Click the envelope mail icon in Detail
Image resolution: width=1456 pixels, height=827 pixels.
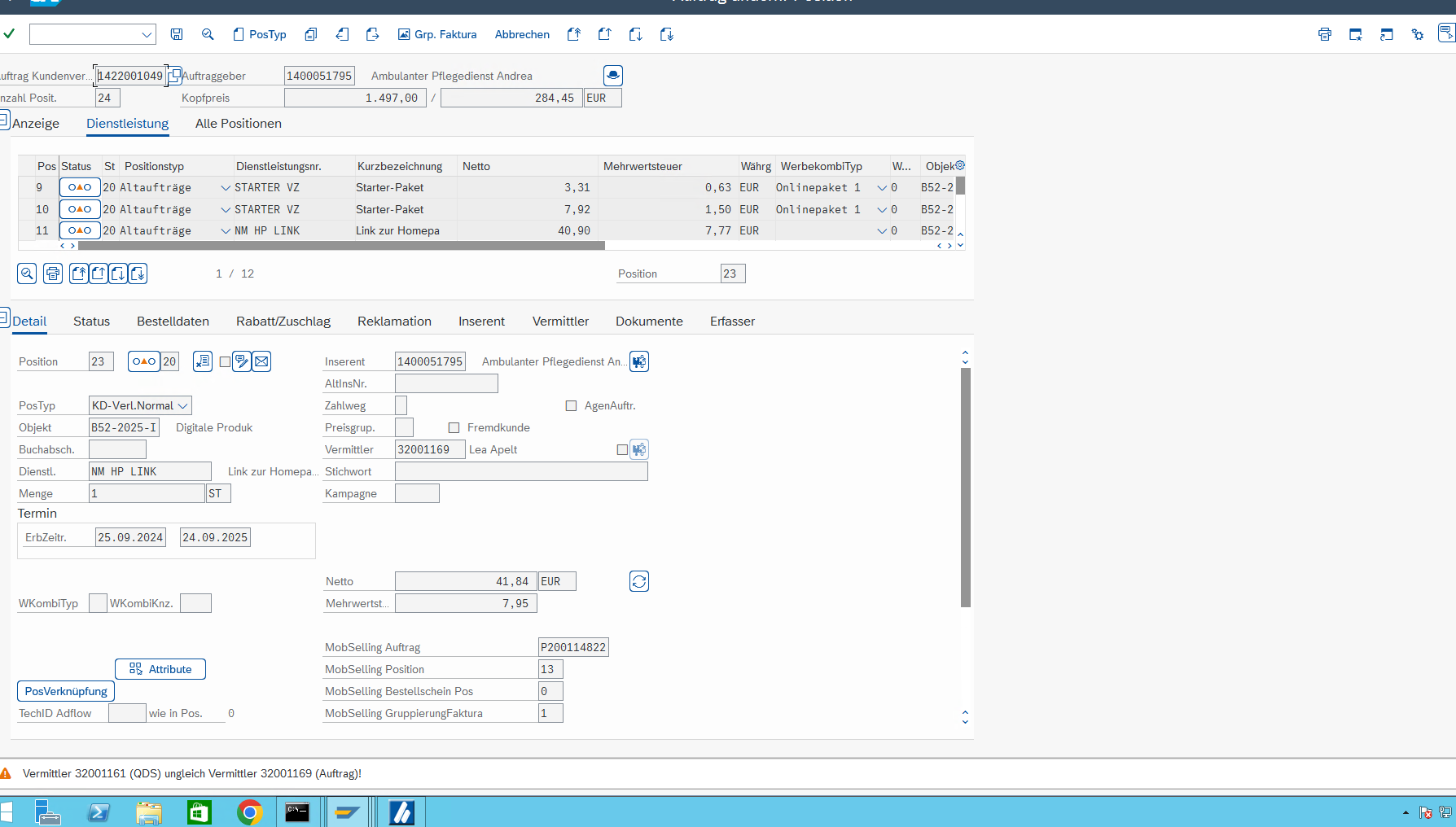pos(261,361)
